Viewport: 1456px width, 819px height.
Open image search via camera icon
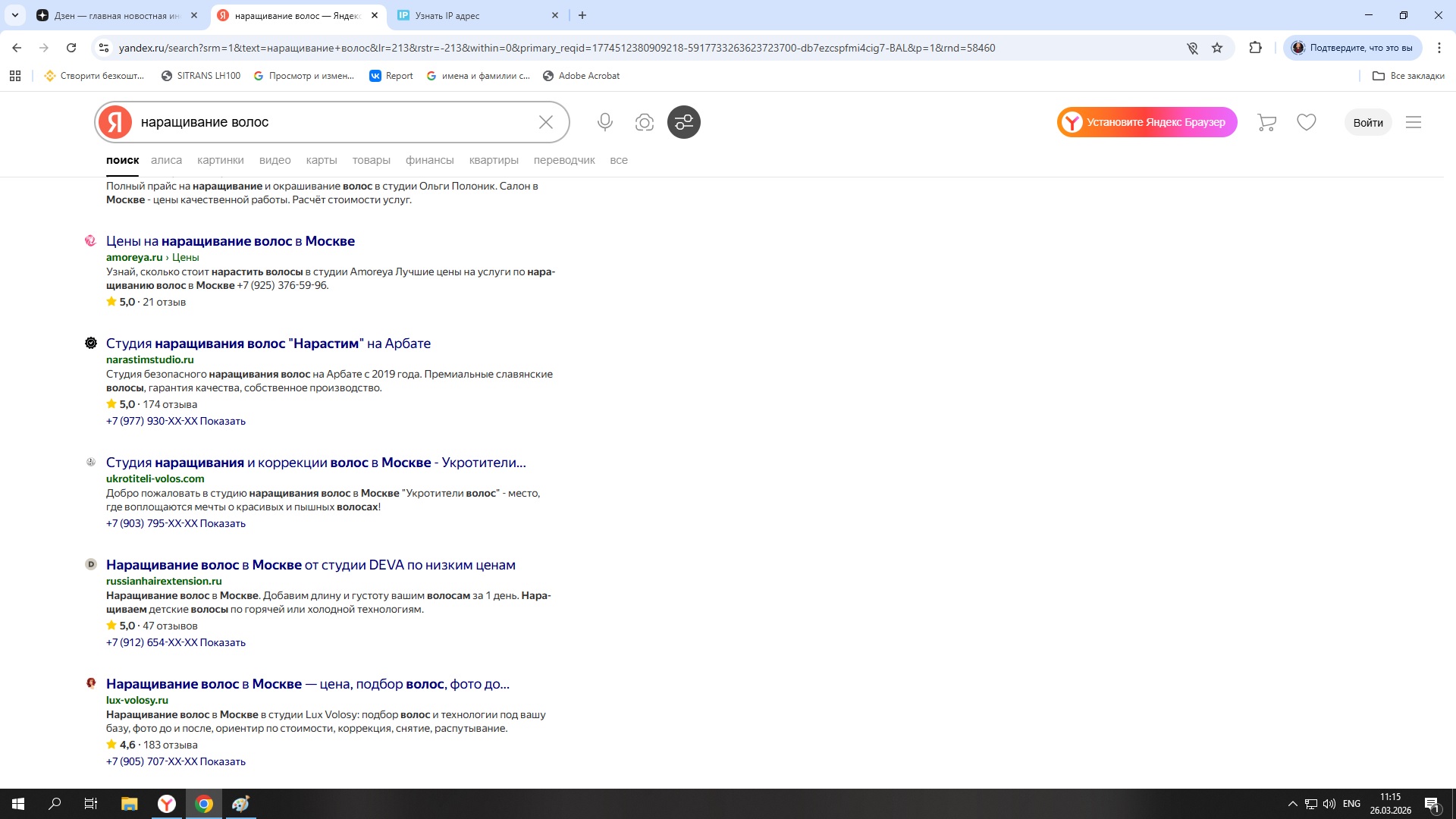[644, 122]
